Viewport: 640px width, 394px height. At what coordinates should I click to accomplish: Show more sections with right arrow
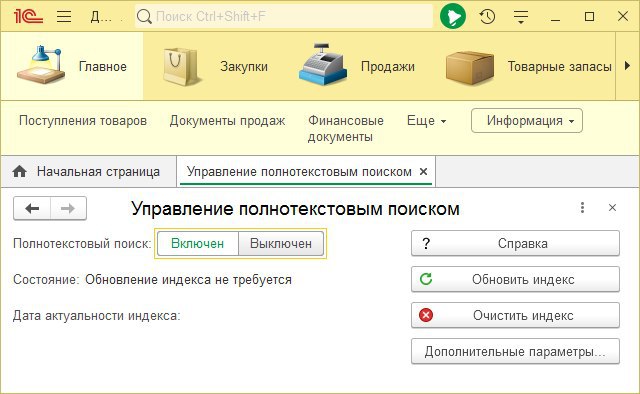tap(627, 66)
